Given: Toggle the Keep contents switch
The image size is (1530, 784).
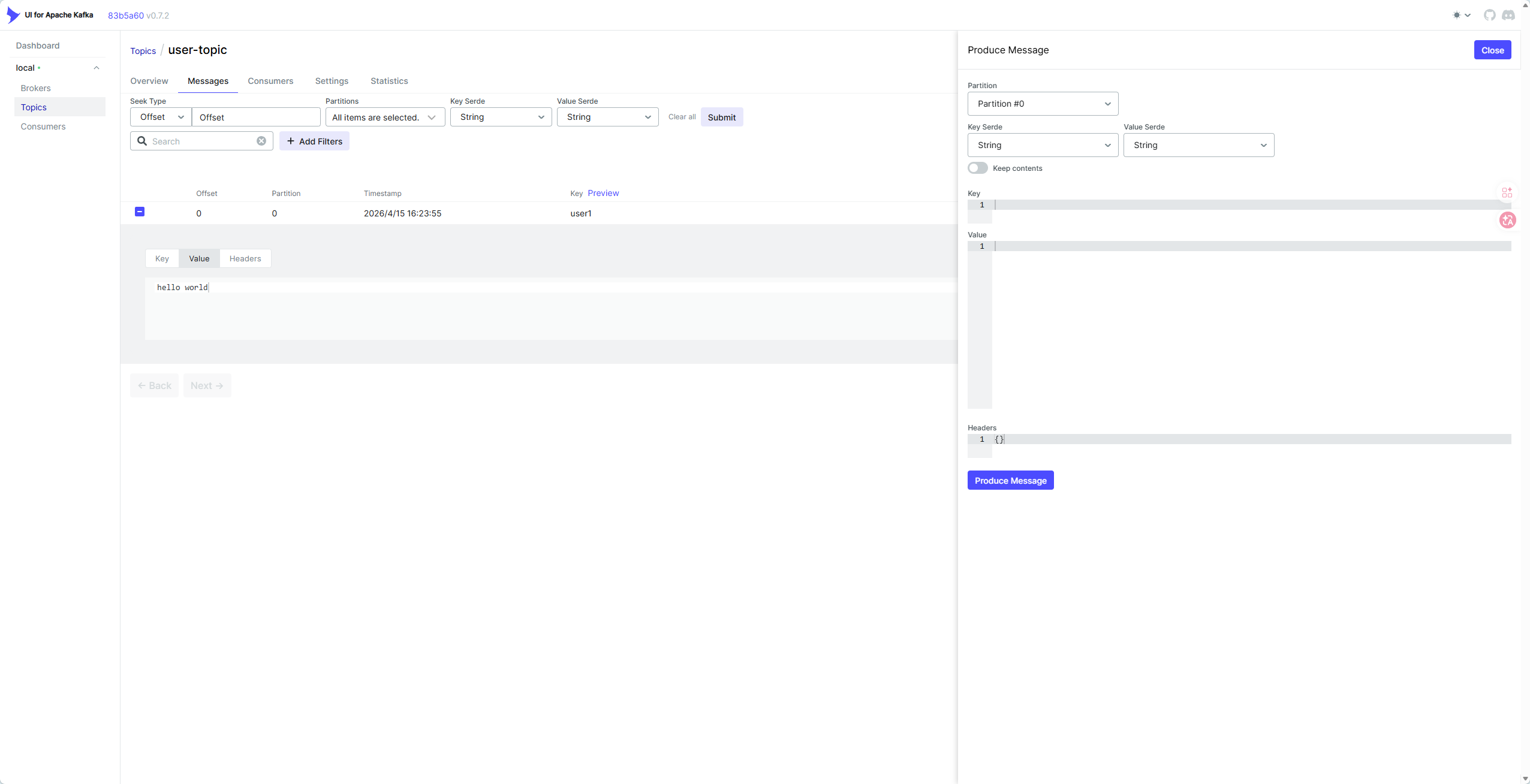Looking at the screenshot, I should 978,168.
